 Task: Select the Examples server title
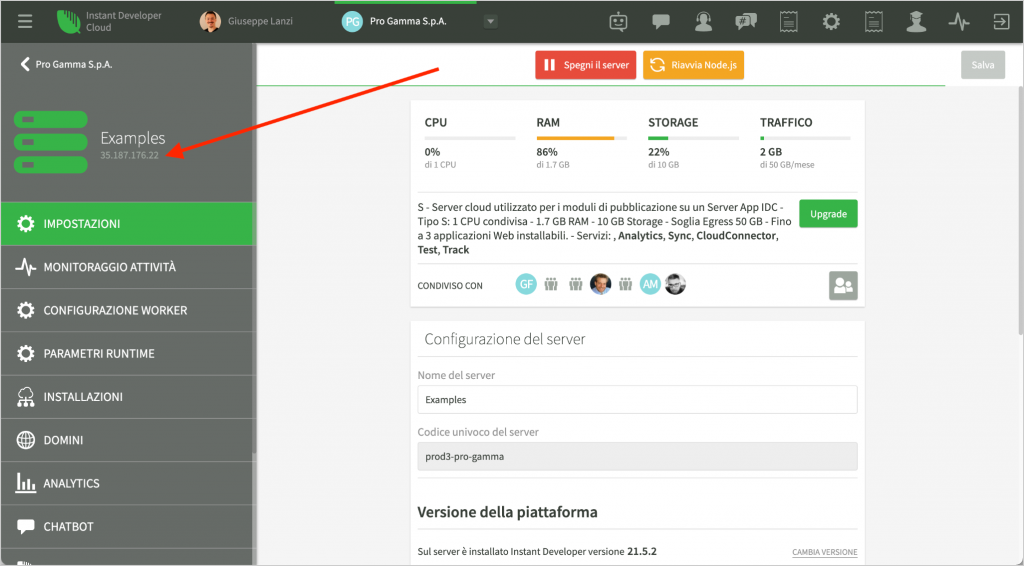pos(133,138)
